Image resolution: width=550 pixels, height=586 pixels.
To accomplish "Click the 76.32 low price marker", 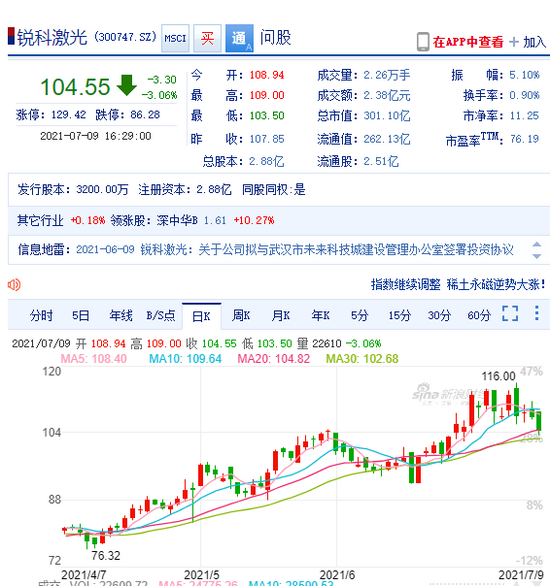I will pos(106,556).
